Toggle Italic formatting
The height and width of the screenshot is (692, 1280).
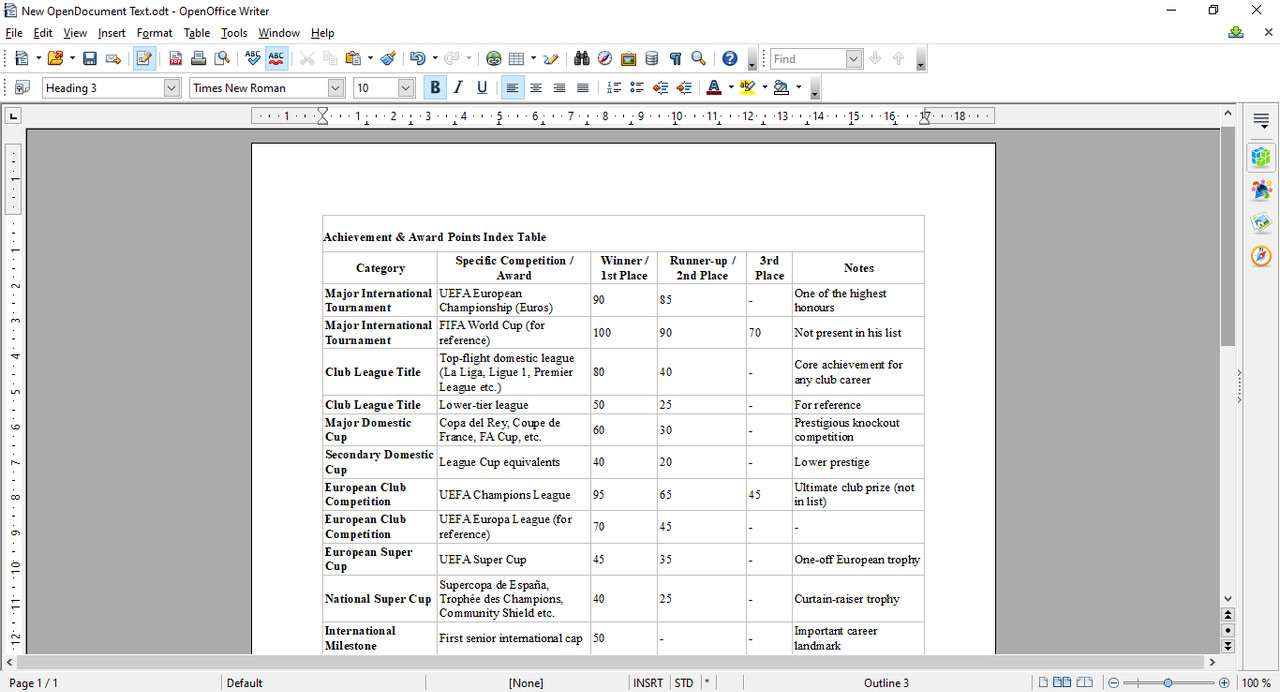coord(458,88)
